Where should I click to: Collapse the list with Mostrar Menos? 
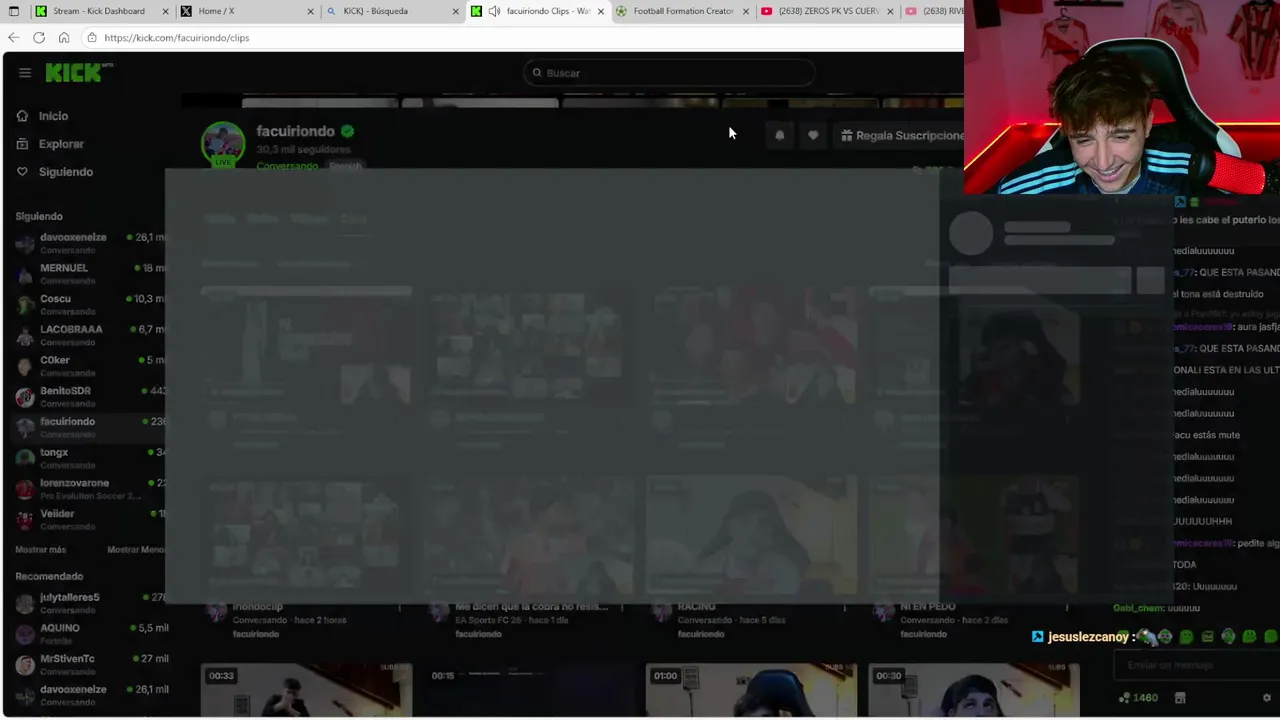(136, 550)
